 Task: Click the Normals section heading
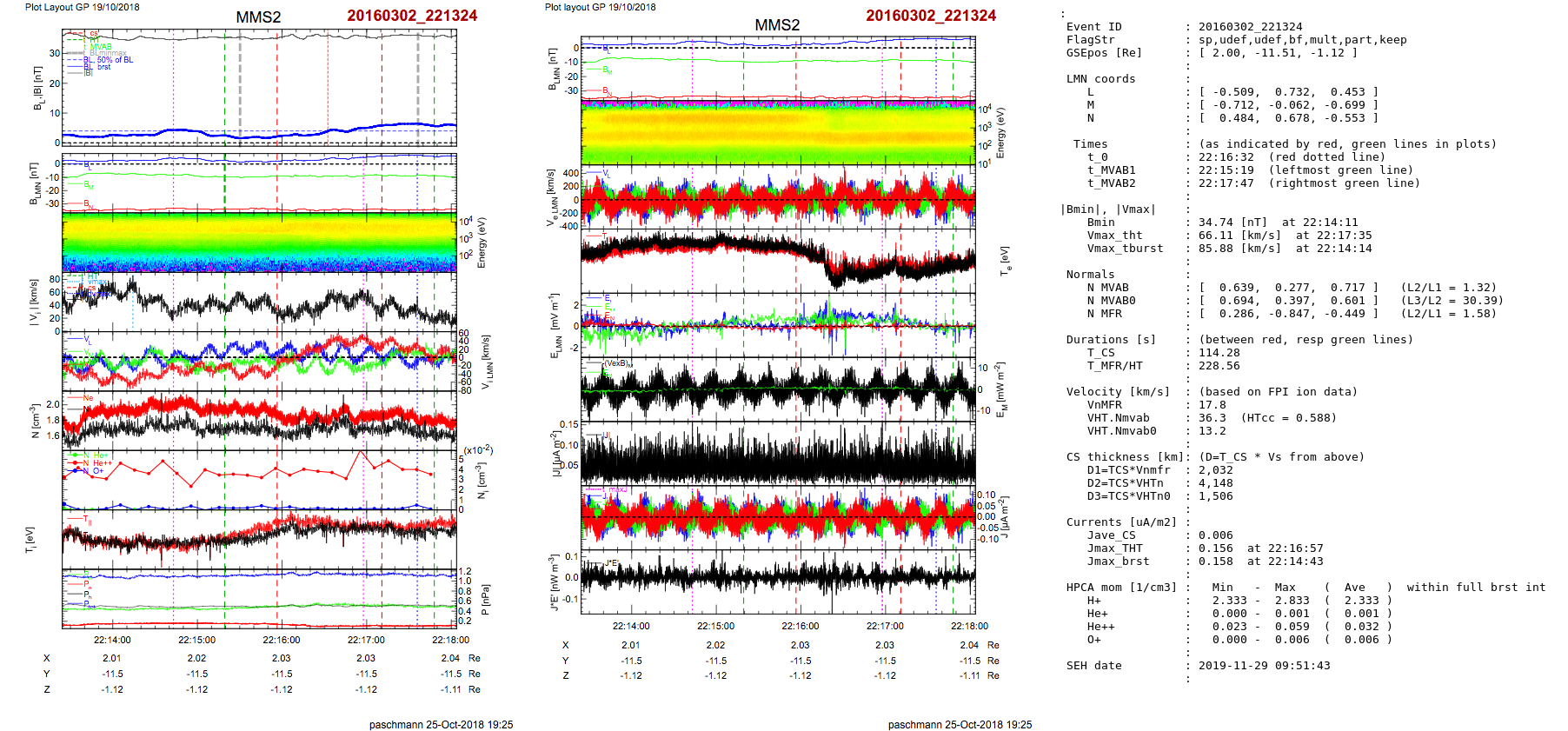(1090, 275)
